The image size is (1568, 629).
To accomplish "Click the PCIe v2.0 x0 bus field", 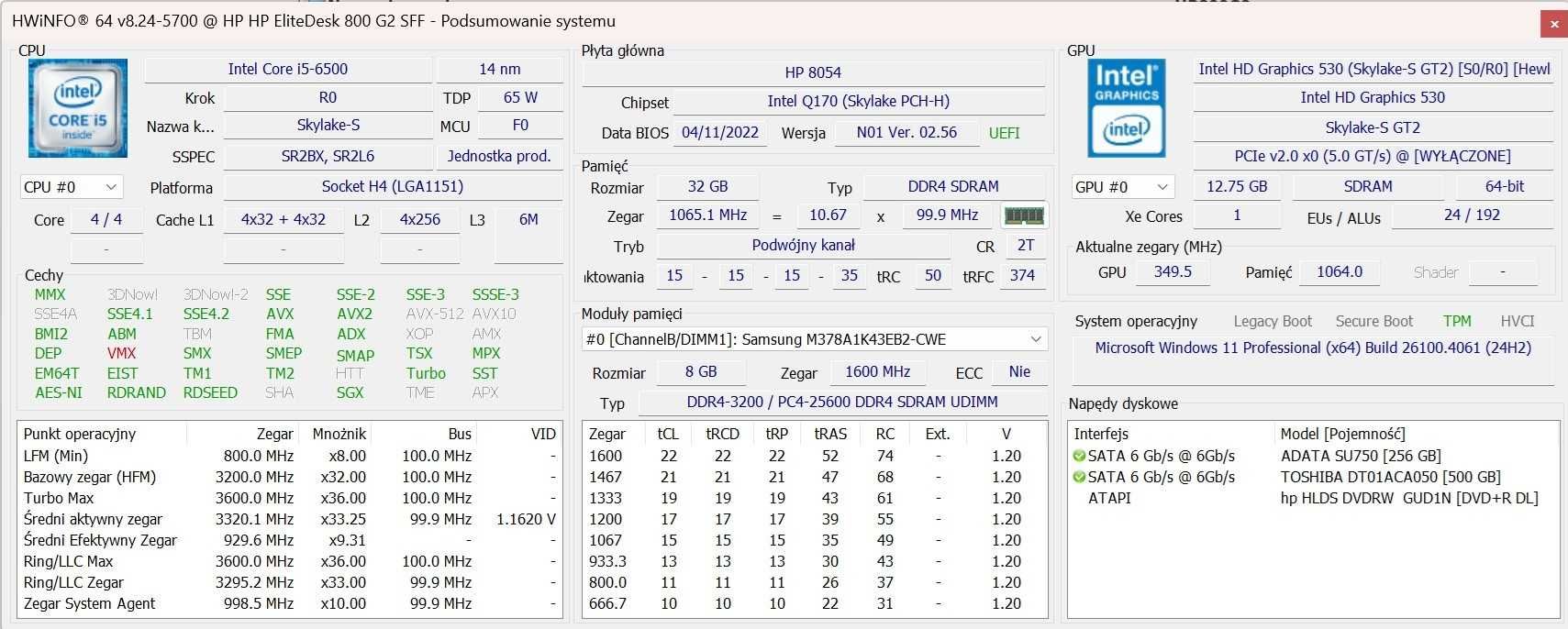I will point(1373,157).
